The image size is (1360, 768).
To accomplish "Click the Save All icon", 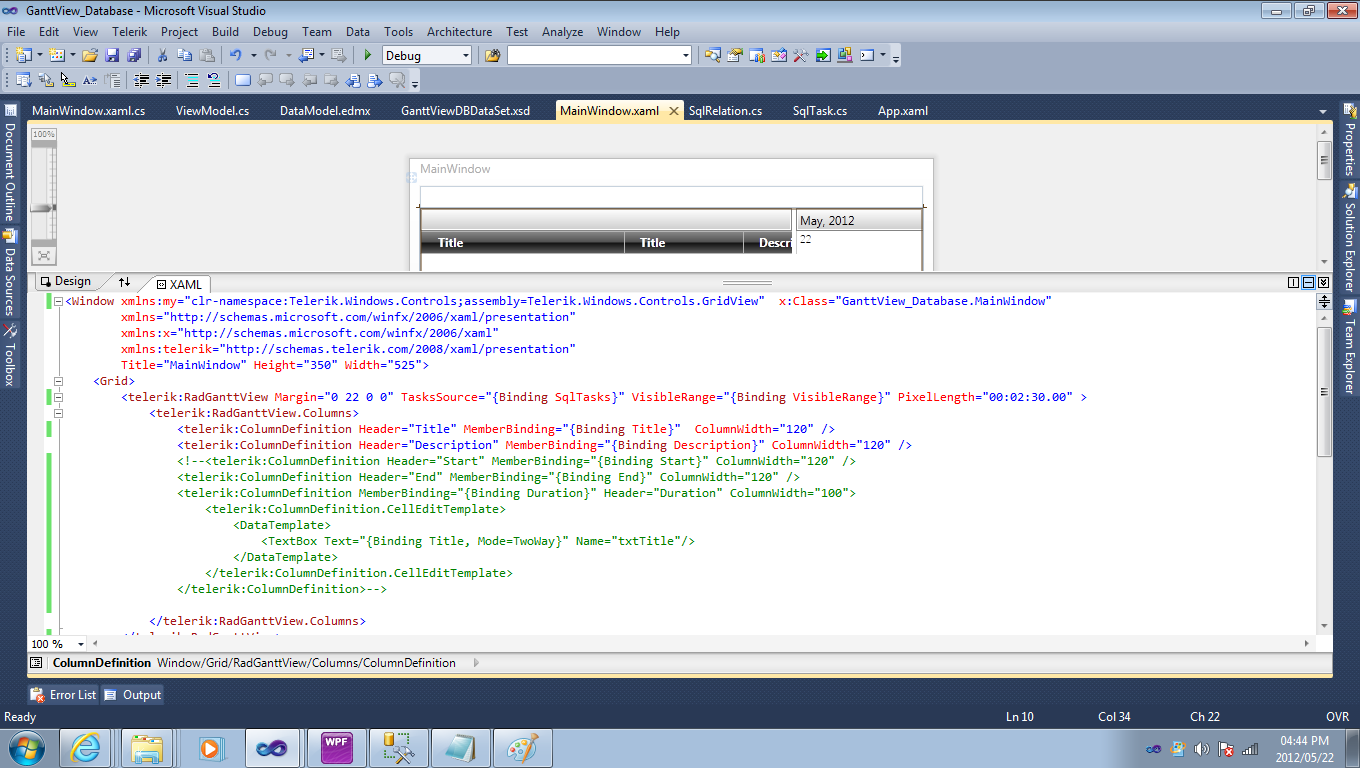I will (x=133, y=56).
